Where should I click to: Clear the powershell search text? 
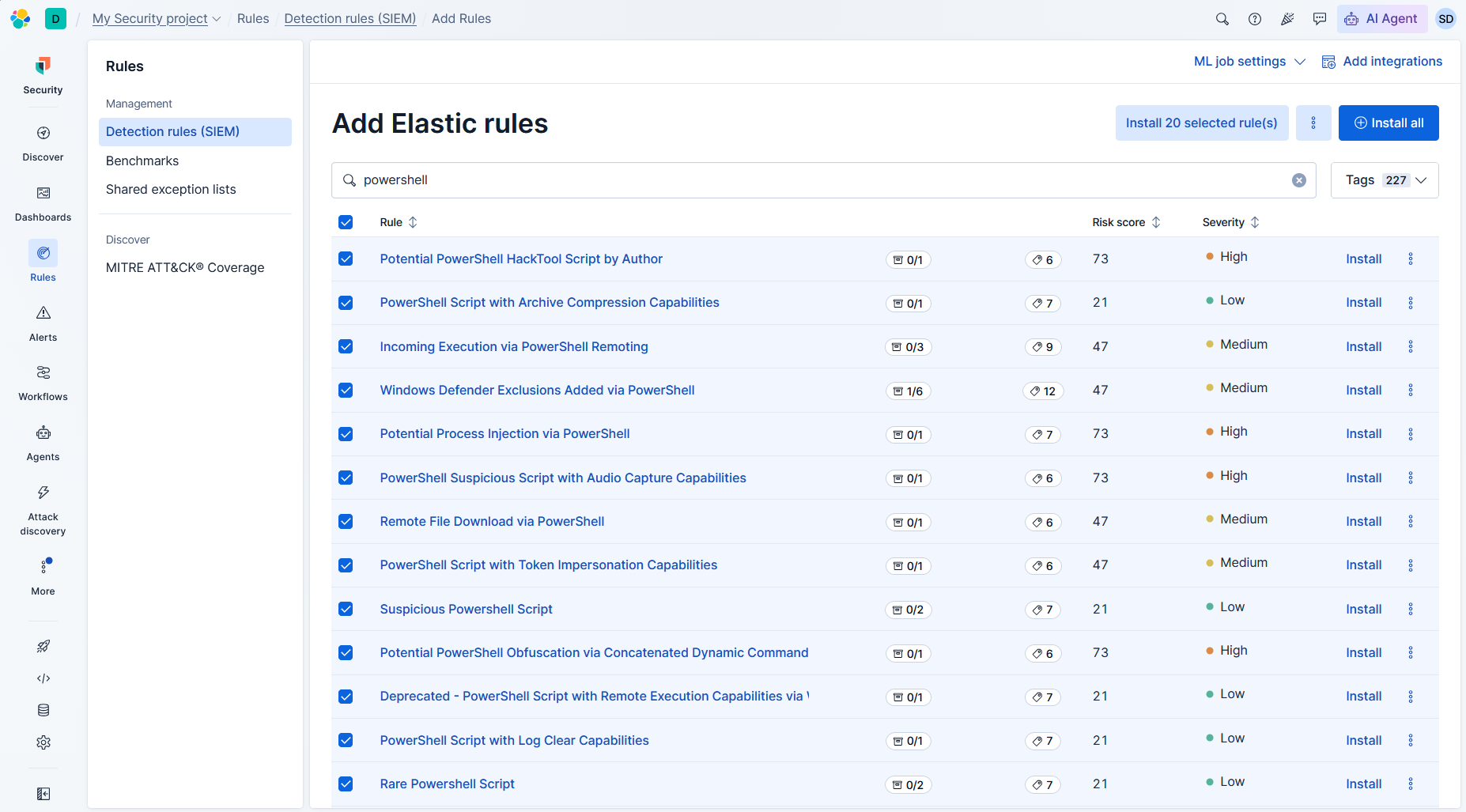coord(1298,180)
